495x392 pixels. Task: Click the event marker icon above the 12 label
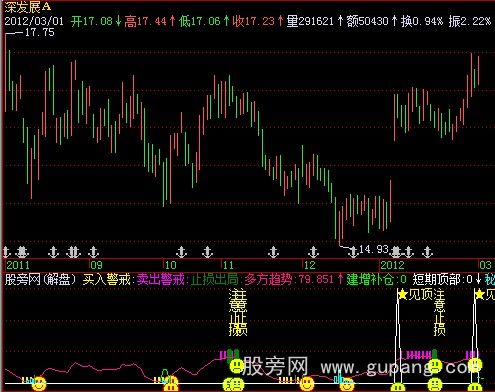pos(313,252)
